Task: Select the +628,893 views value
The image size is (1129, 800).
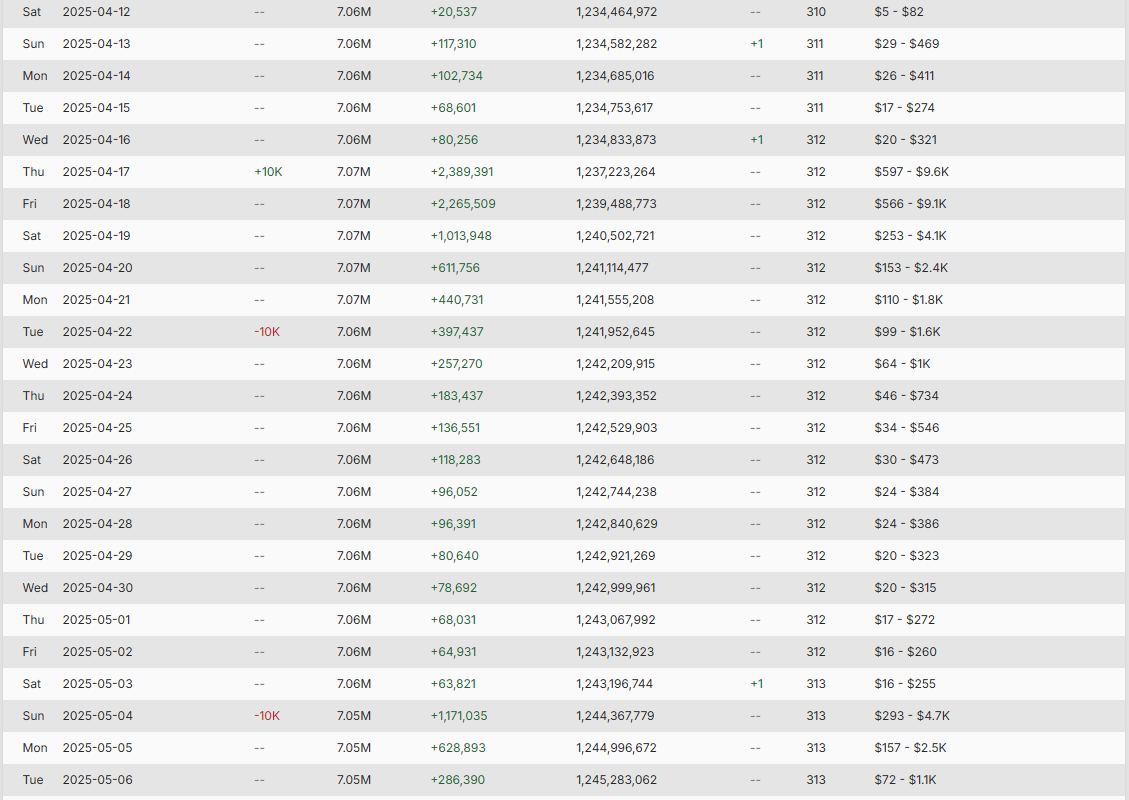Action: click(458, 748)
